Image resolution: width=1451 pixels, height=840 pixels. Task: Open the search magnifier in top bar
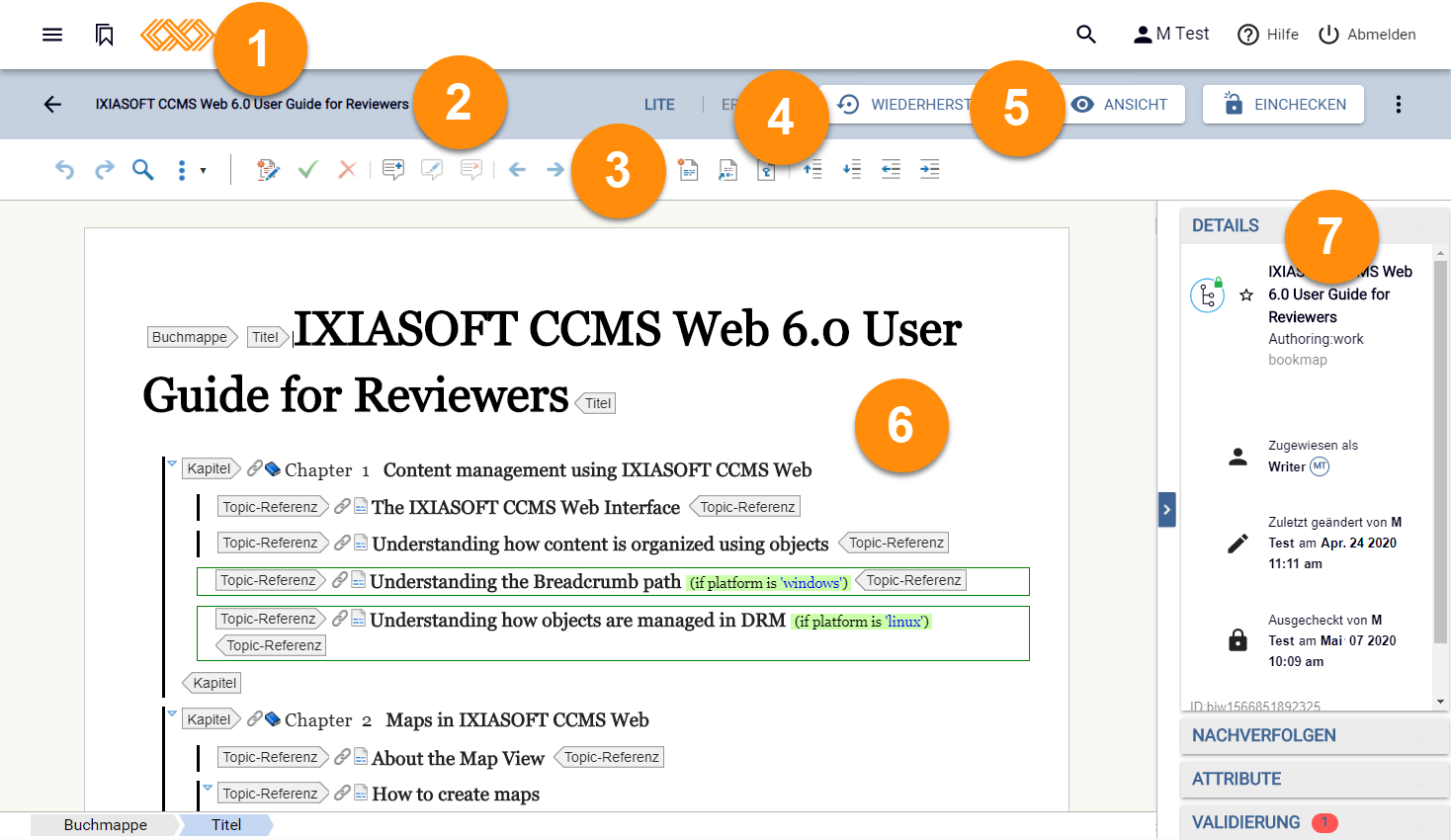tap(1086, 35)
